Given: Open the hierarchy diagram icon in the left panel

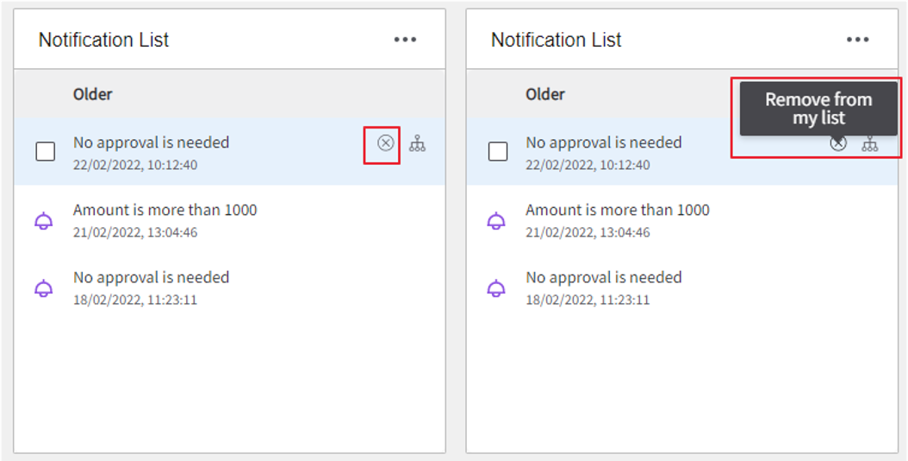Looking at the screenshot, I should tap(418, 143).
